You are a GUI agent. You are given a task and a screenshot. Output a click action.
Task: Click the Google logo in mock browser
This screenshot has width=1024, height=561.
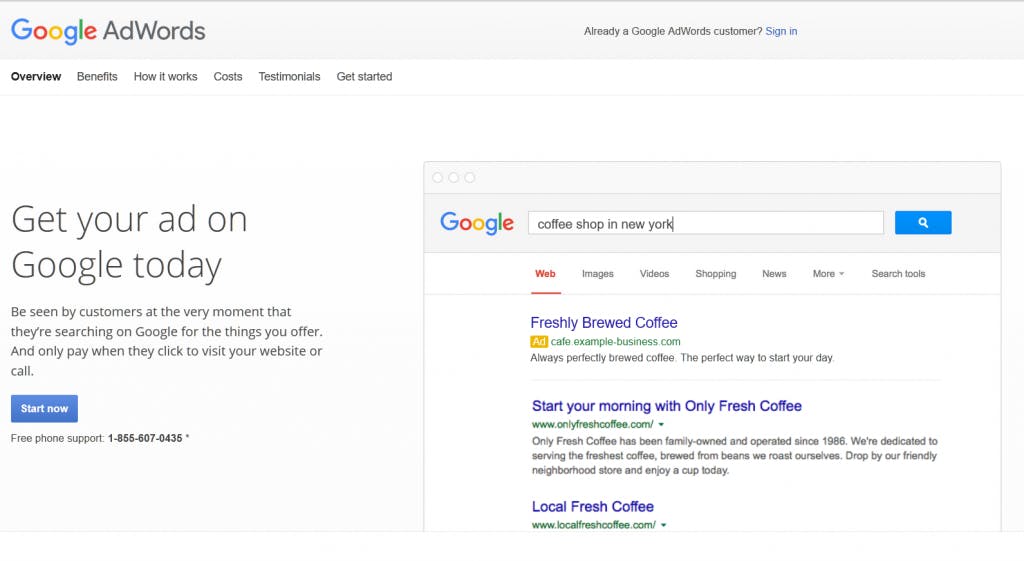tap(477, 223)
